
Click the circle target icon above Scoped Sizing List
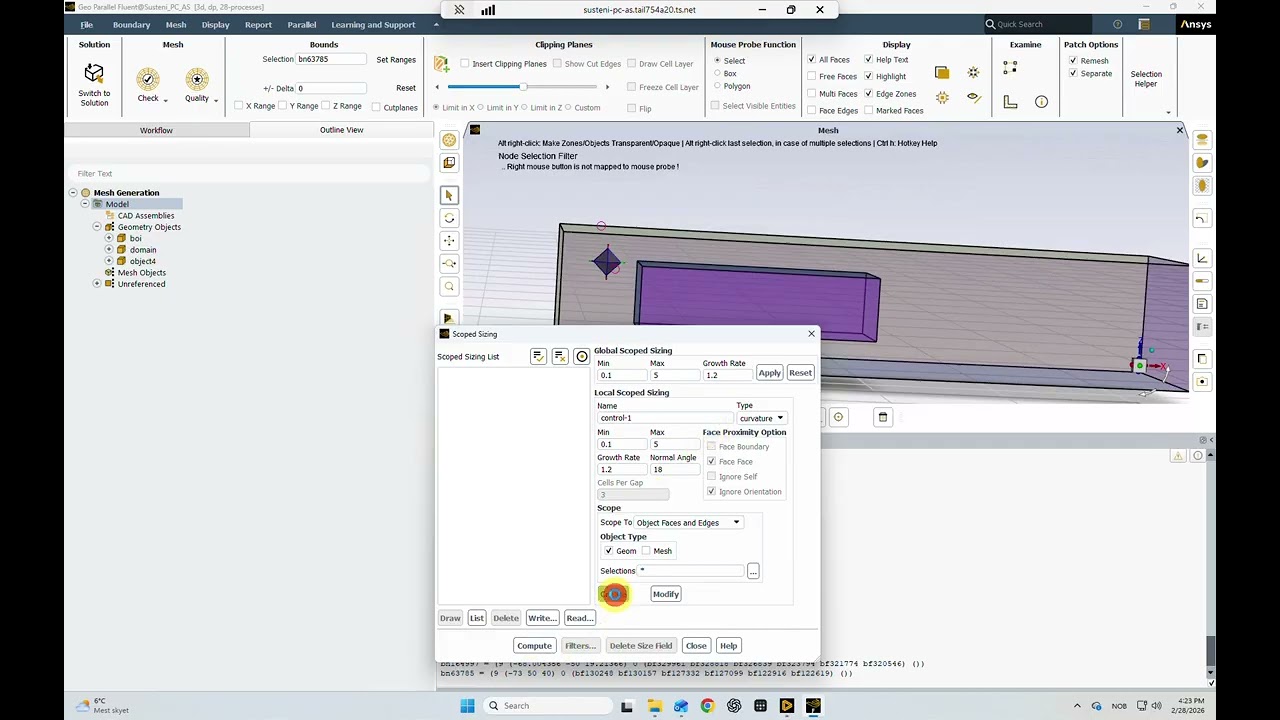(582, 356)
